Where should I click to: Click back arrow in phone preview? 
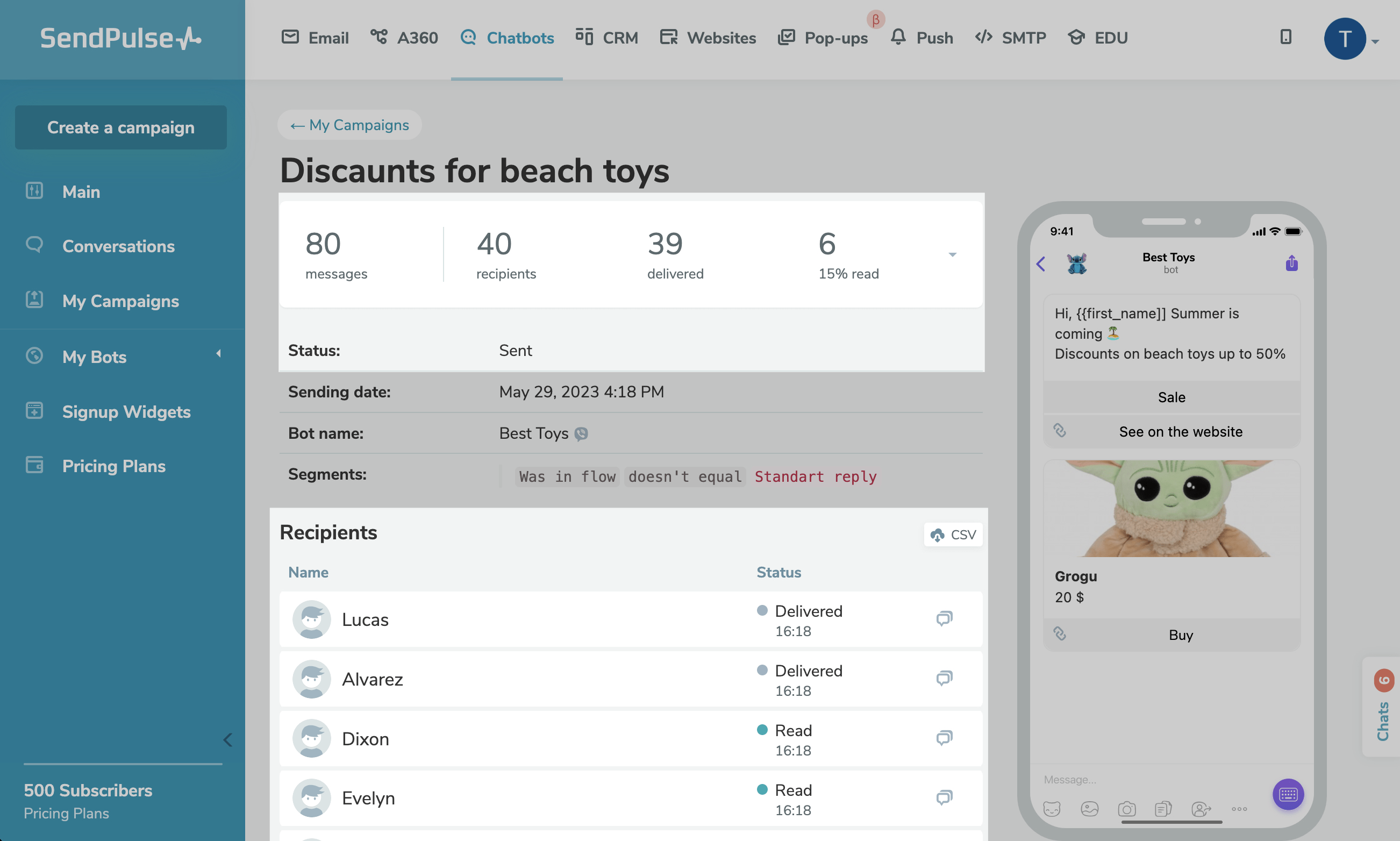click(x=1041, y=263)
